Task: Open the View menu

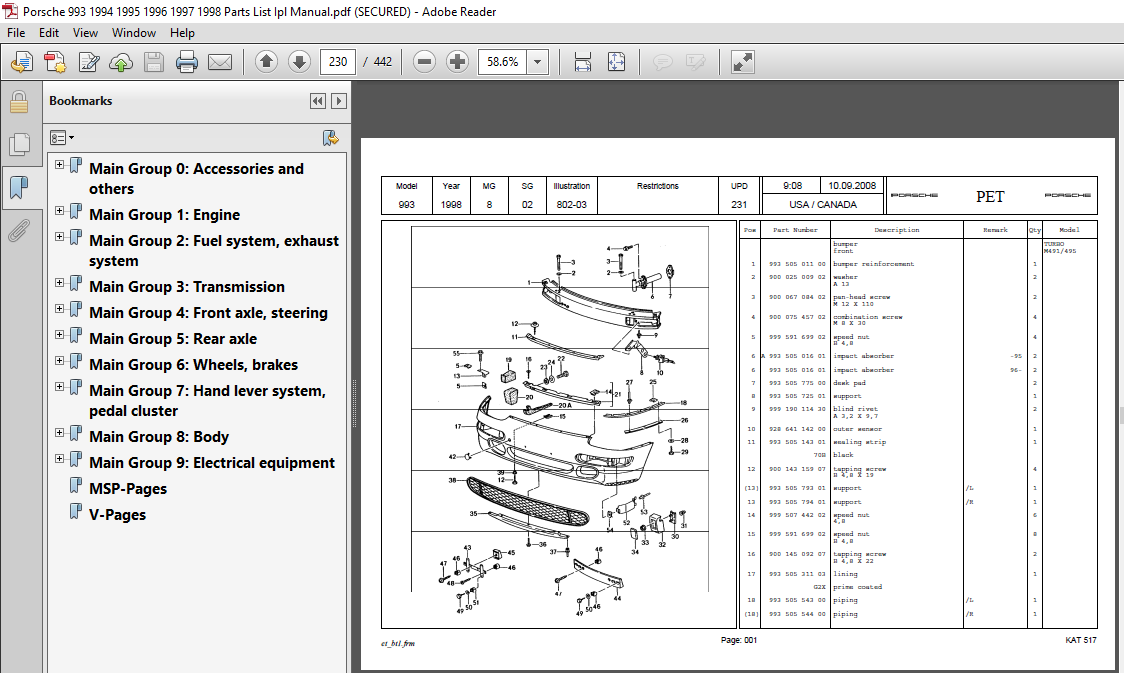Action: (x=85, y=33)
